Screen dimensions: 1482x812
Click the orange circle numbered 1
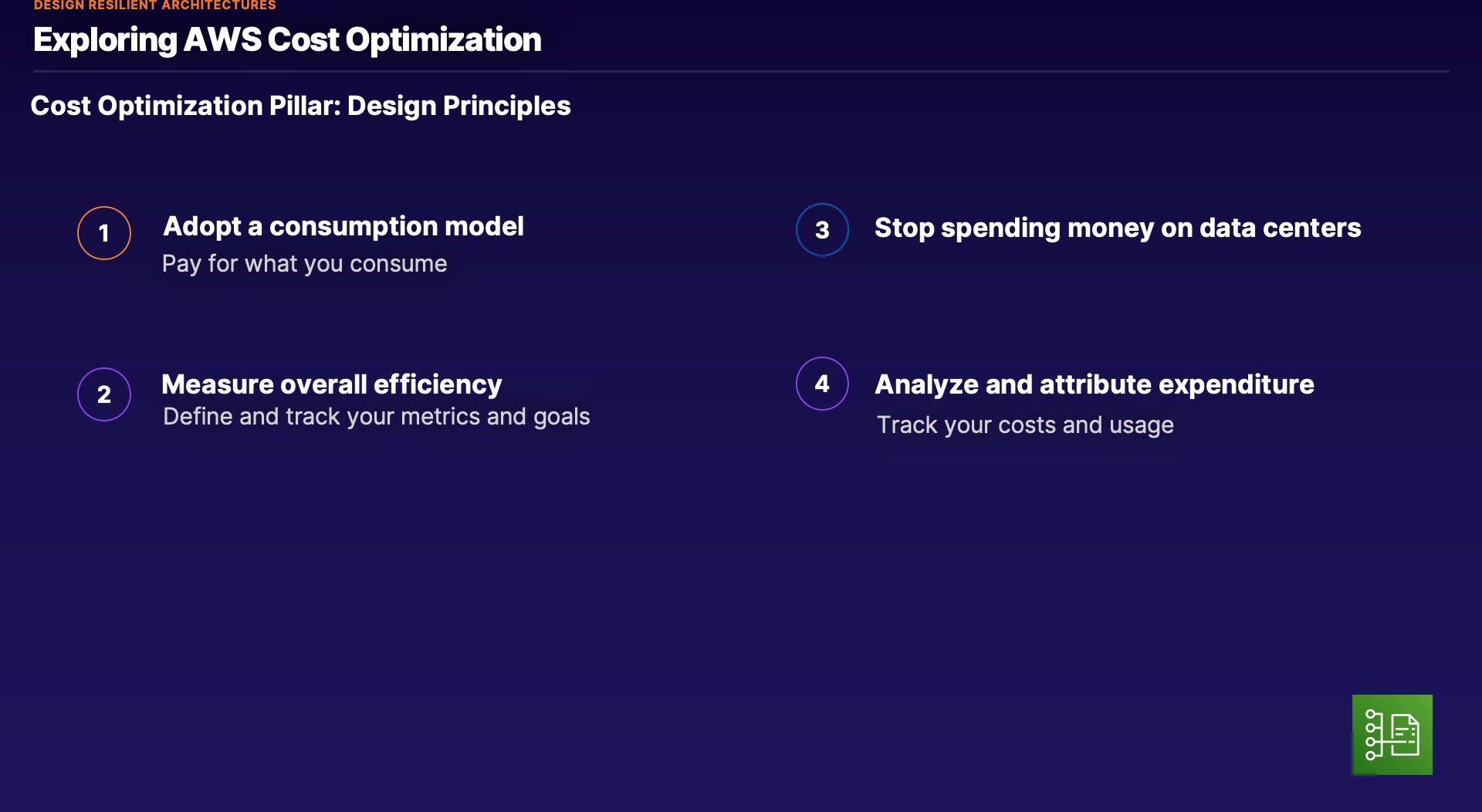(104, 233)
